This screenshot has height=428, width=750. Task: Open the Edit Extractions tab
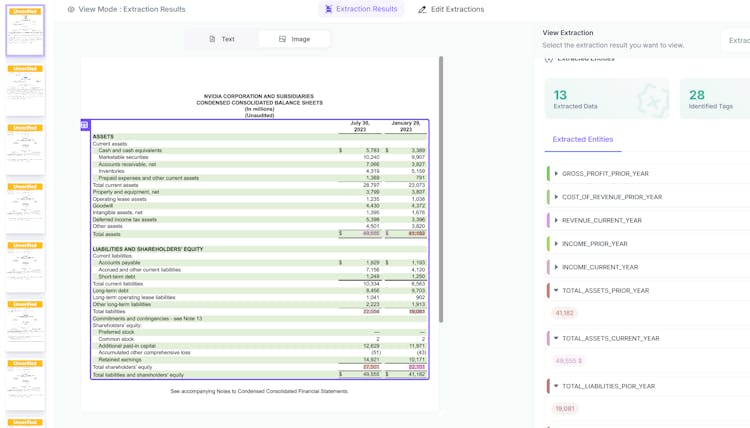point(451,10)
